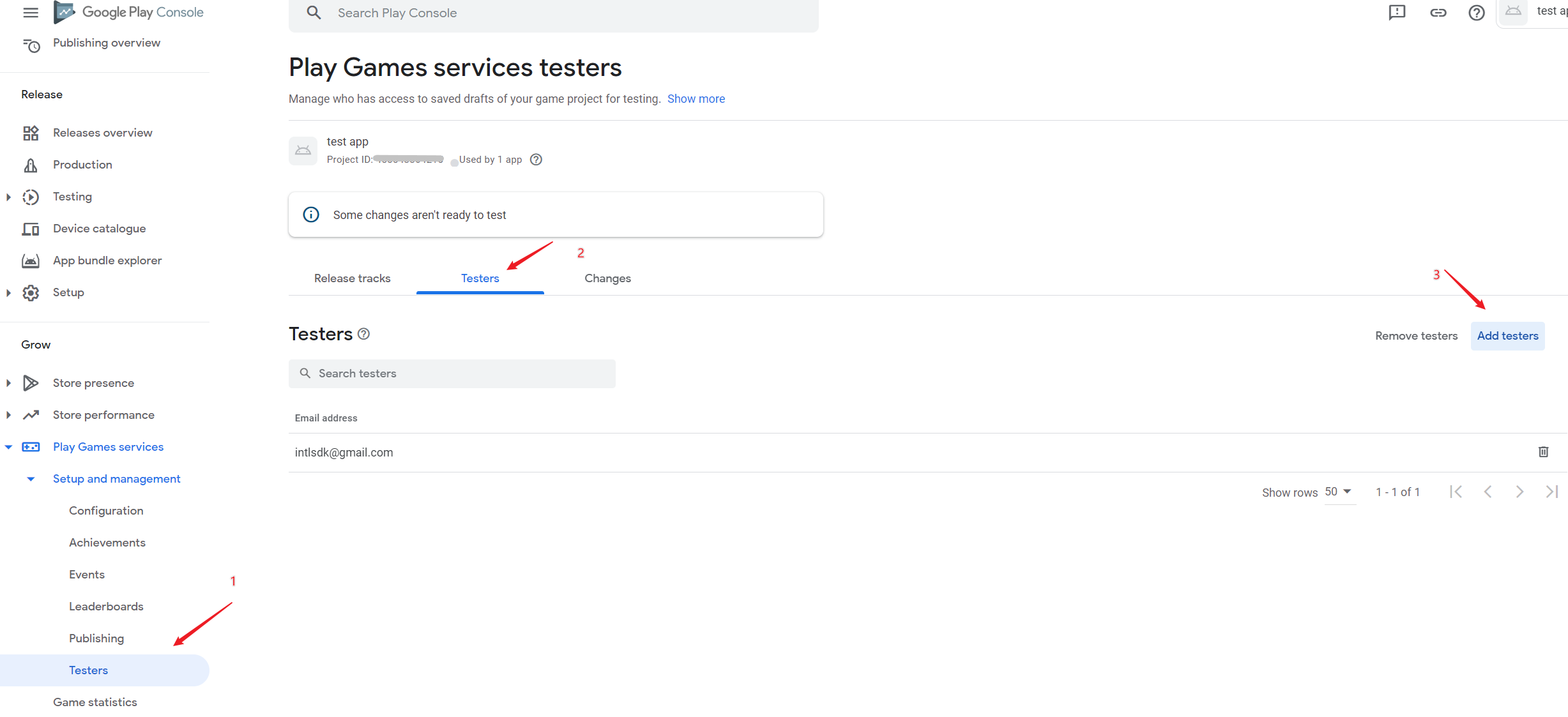This screenshot has height=717, width=1568.
Task: Select the Testers tab
Action: point(480,278)
